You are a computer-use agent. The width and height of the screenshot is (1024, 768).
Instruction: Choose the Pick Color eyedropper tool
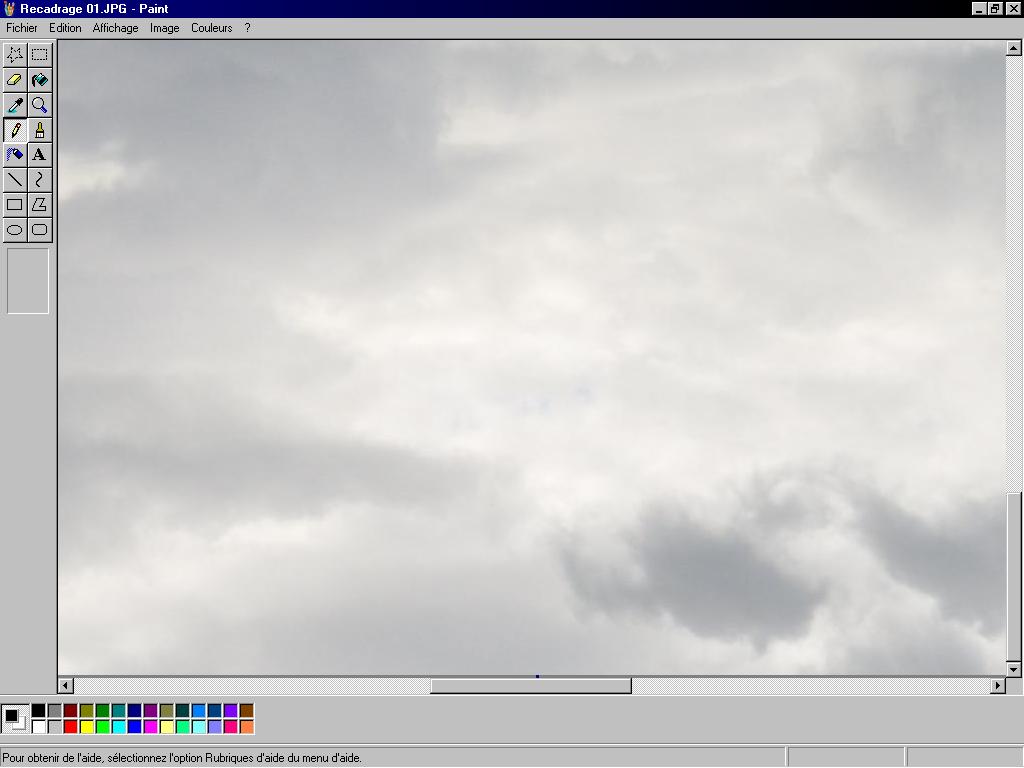[15, 105]
